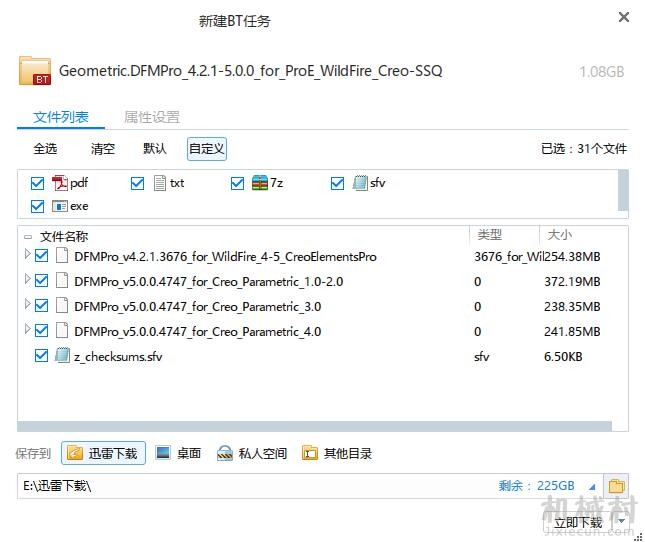Click the 立即下载 button
Screen dimensions: 645x542
578,522
